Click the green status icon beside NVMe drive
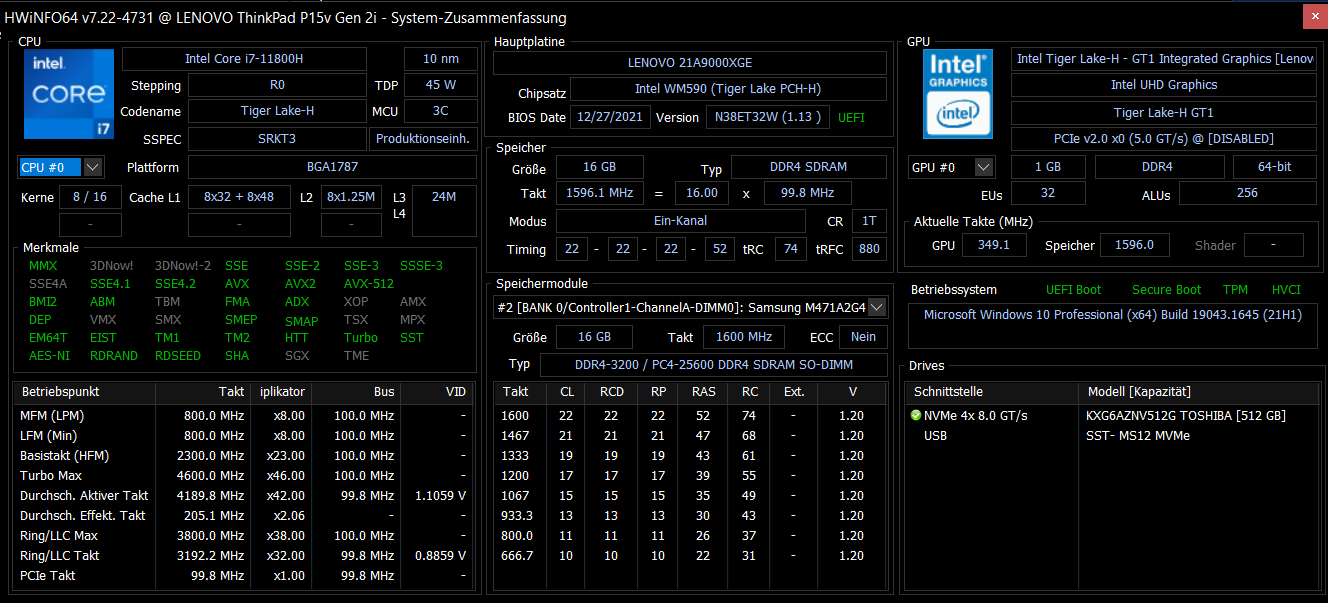The width and height of the screenshot is (1328, 603). pyautogui.click(x=916, y=415)
